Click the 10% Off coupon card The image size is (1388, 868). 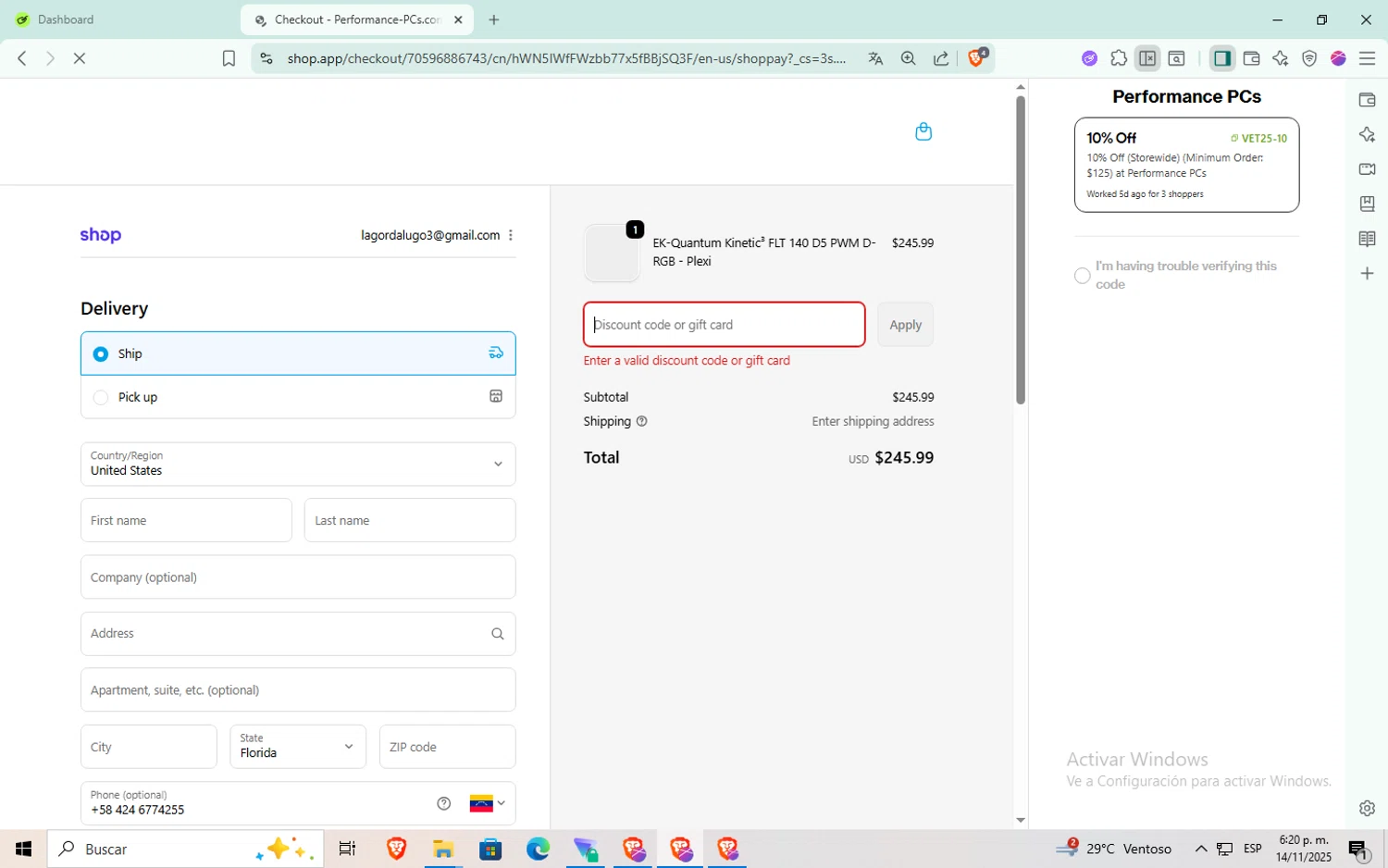[1186, 165]
